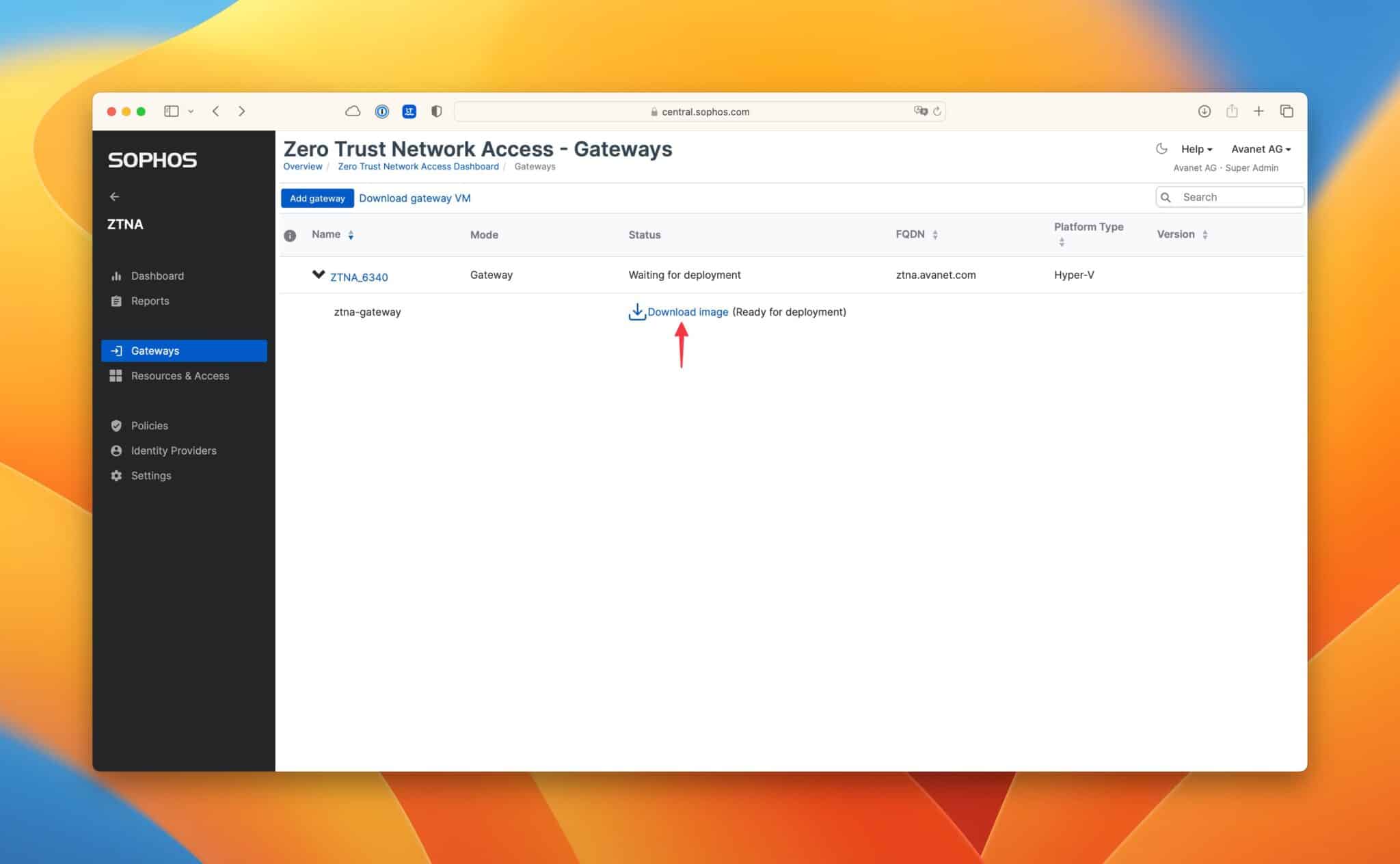1400x864 pixels.
Task: Open the table info icon beside Name column
Action: (x=290, y=234)
